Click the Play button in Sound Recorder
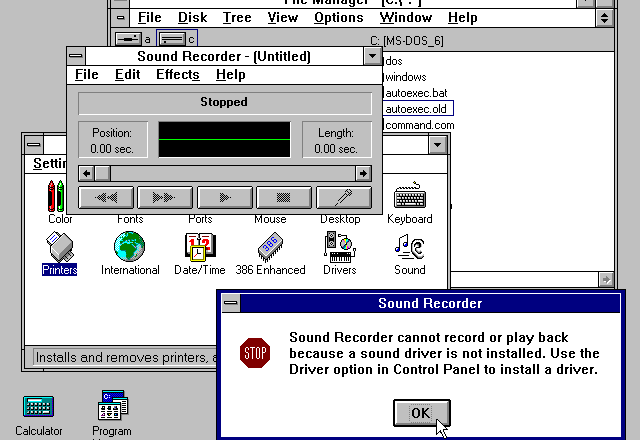Screen dimensions: 640x440 coord(224,198)
